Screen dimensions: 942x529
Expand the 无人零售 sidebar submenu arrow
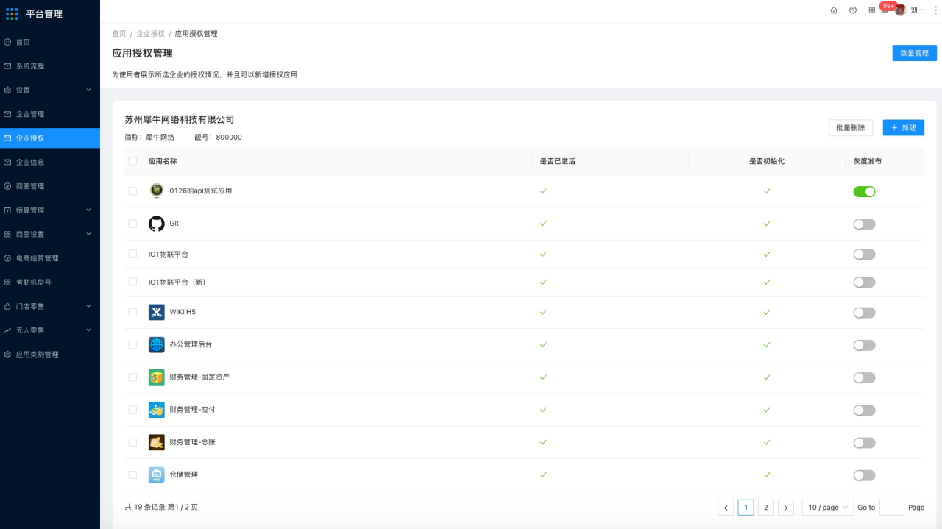click(x=89, y=330)
